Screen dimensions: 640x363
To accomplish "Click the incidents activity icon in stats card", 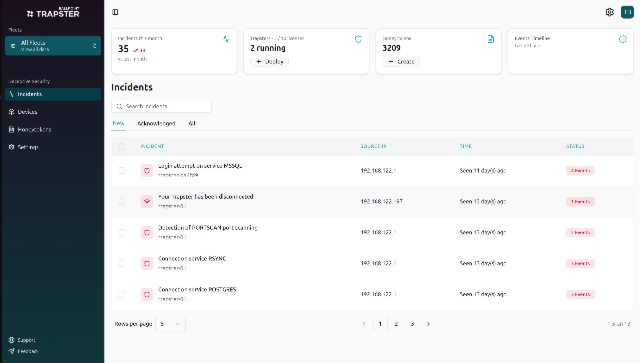I will (x=227, y=39).
